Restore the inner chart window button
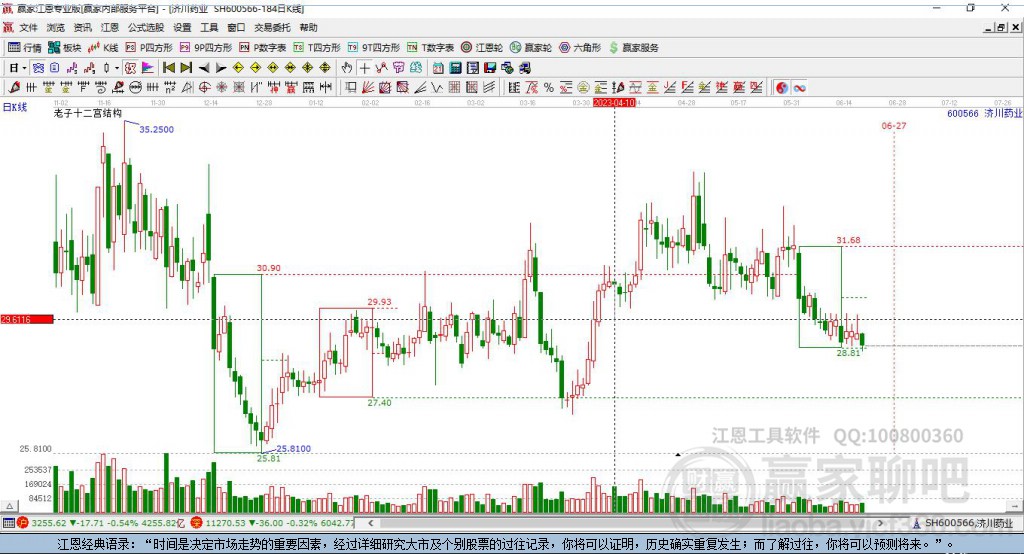The width and height of the screenshot is (1024, 554). 1001,27
